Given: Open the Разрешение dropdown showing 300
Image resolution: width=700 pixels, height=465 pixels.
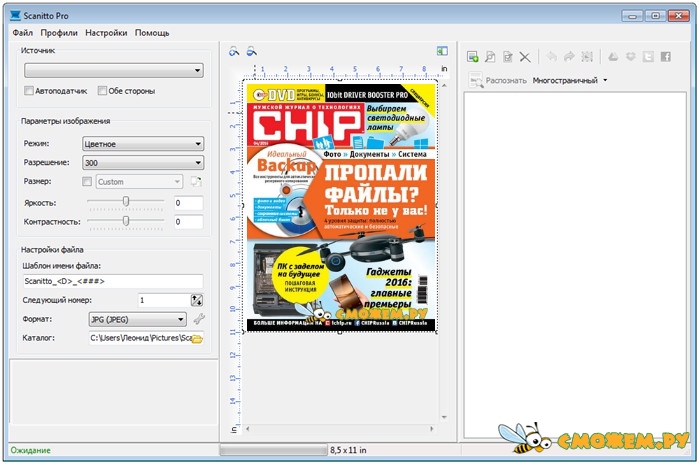Looking at the screenshot, I should coord(143,162).
